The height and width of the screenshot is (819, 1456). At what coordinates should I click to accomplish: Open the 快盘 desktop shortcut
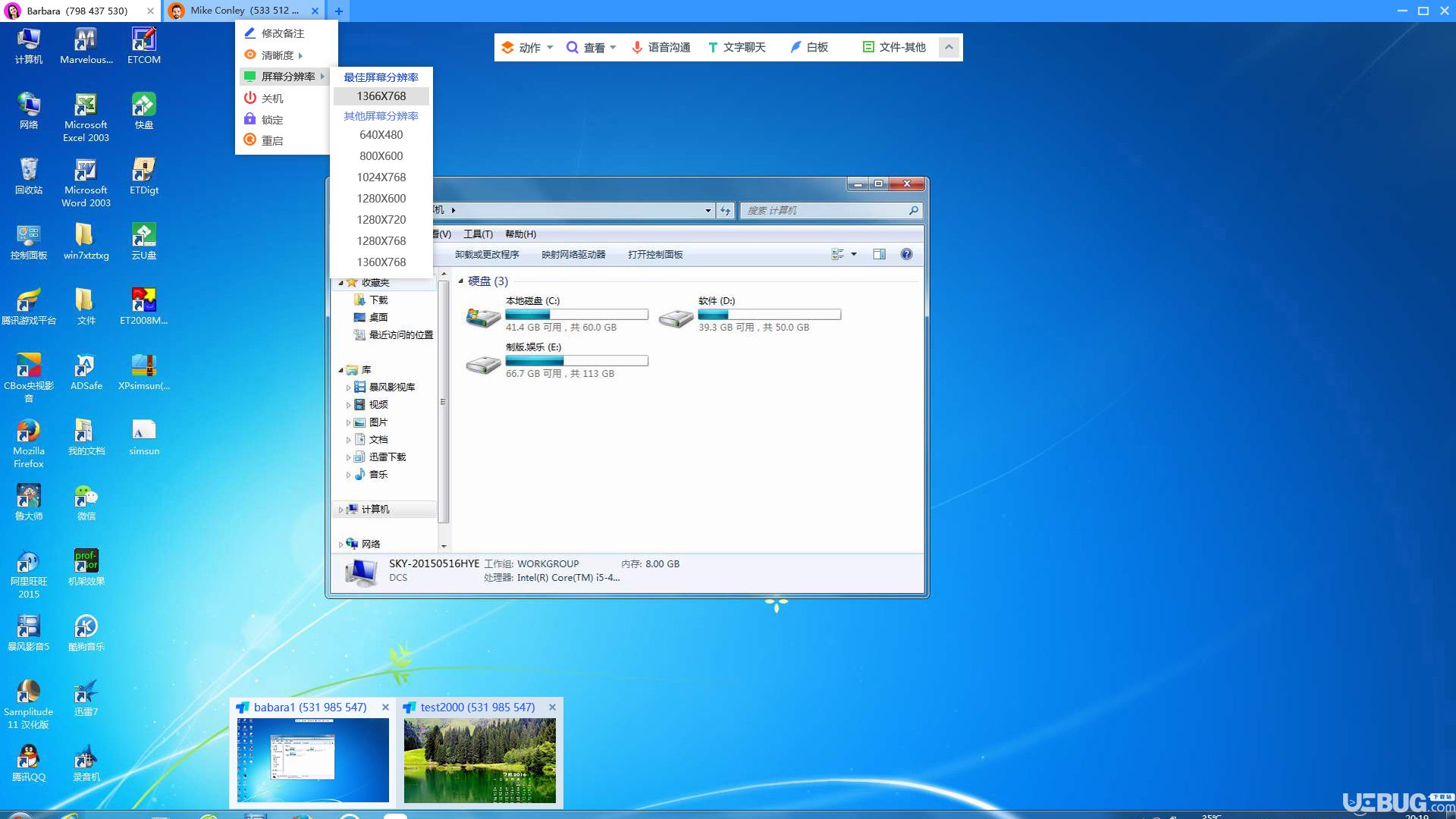click(x=144, y=111)
